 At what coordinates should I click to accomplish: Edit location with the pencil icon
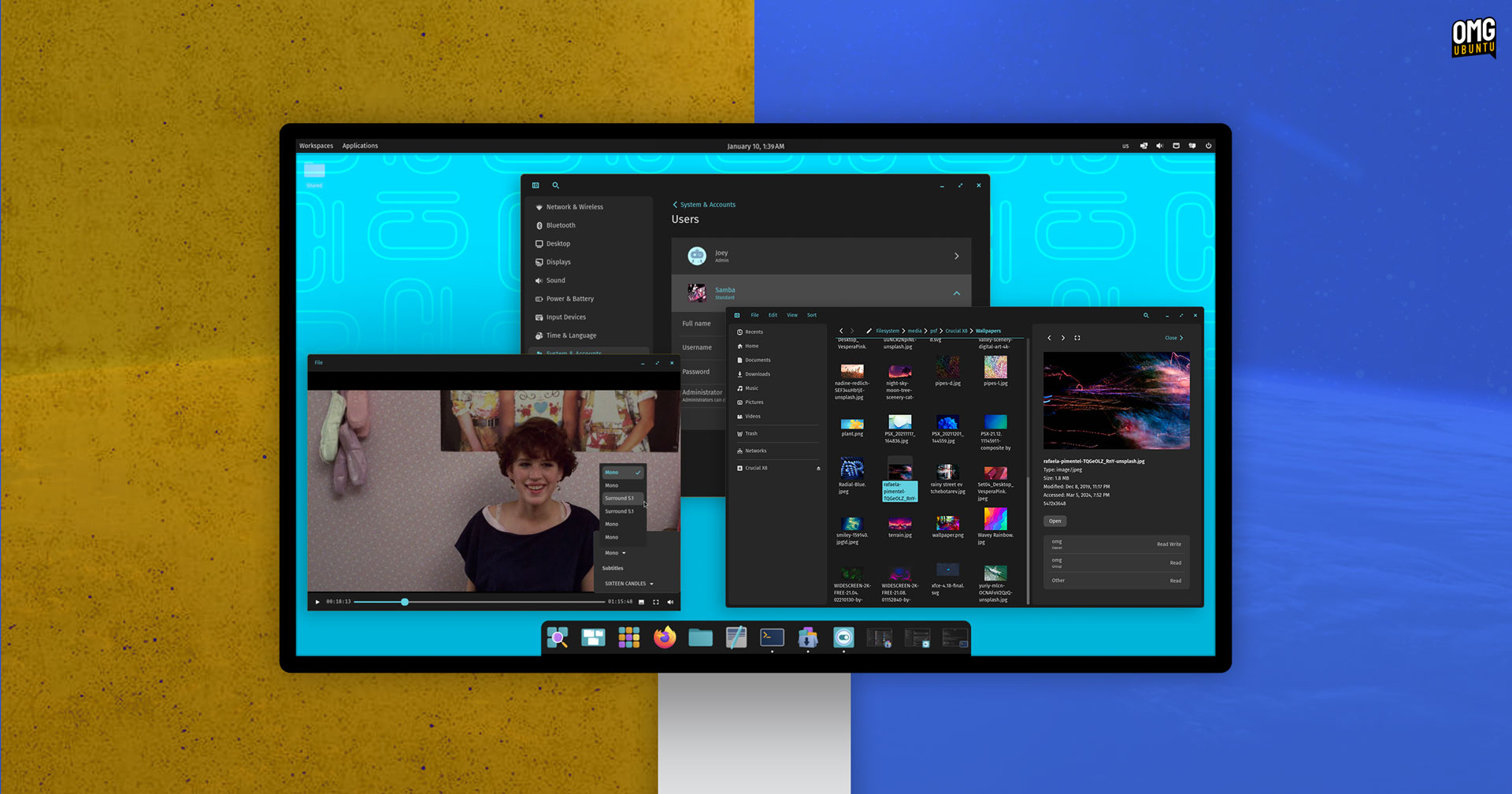(869, 331)
